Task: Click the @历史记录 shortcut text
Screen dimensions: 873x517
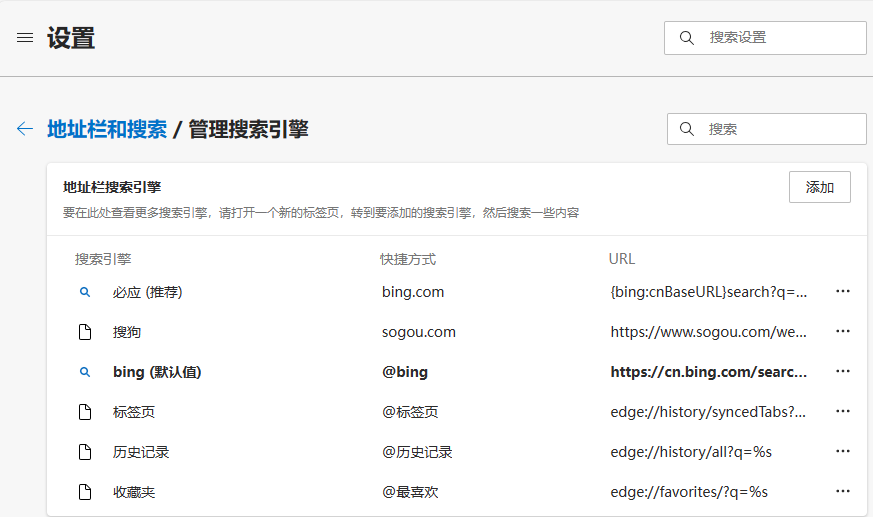Action: click(417, 452)
